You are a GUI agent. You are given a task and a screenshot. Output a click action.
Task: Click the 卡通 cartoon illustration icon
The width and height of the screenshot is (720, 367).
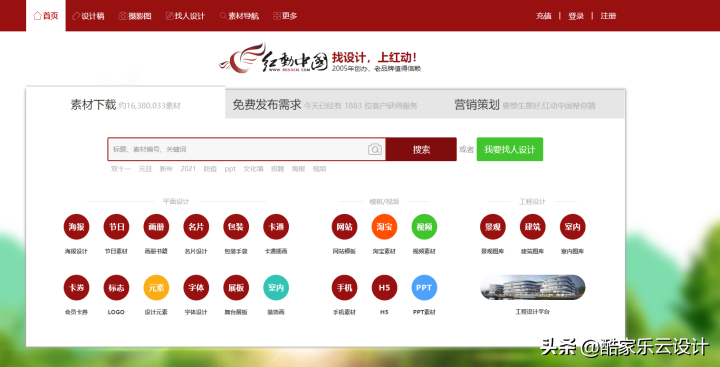[276, 227]
